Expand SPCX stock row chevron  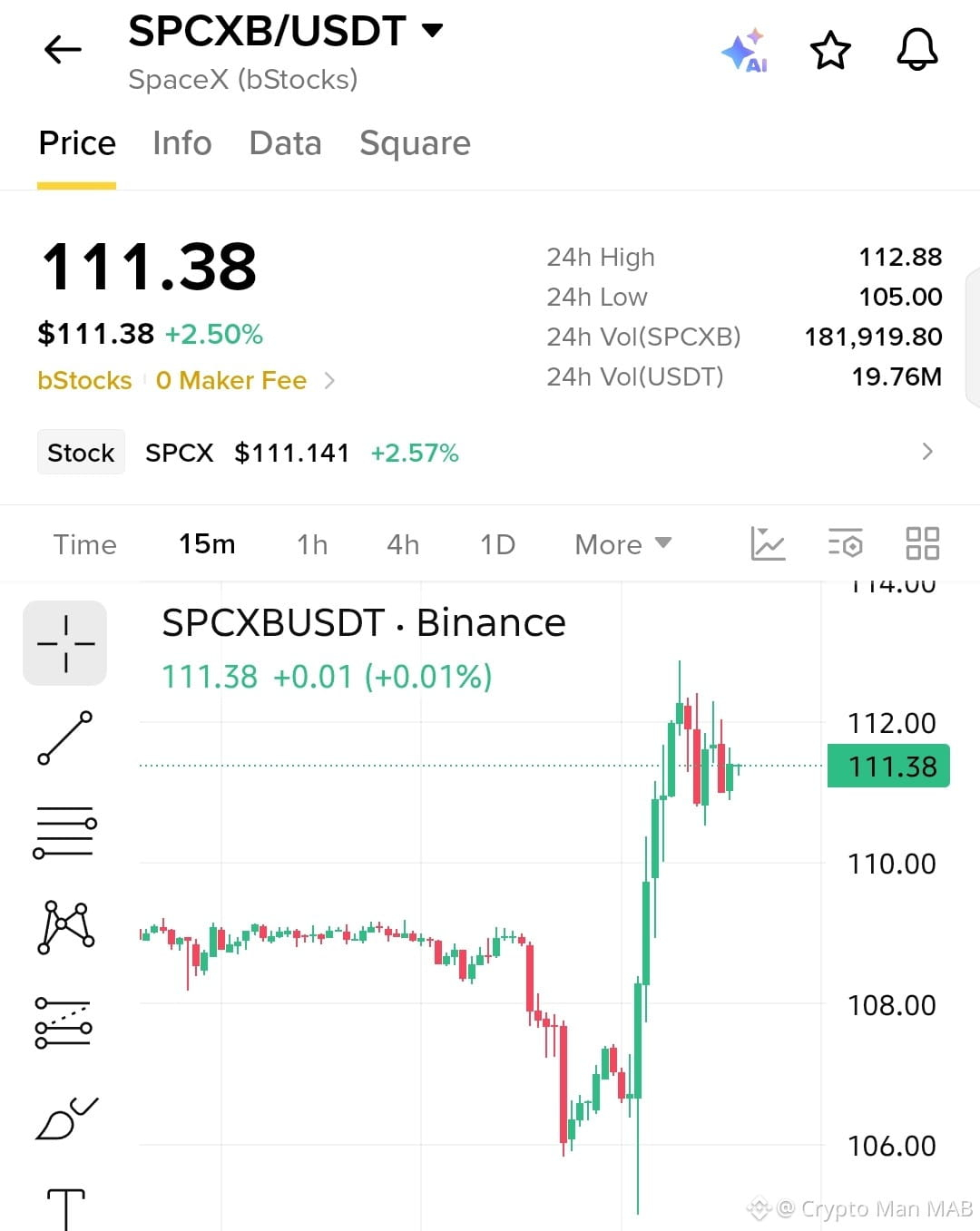(926, 452)
